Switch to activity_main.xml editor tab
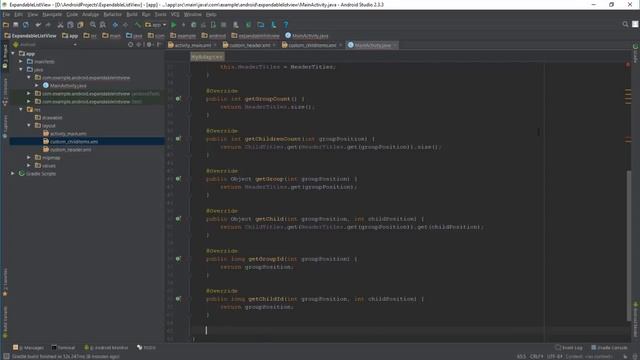Viewport: 640px width, 360px height. pos(190,45)
